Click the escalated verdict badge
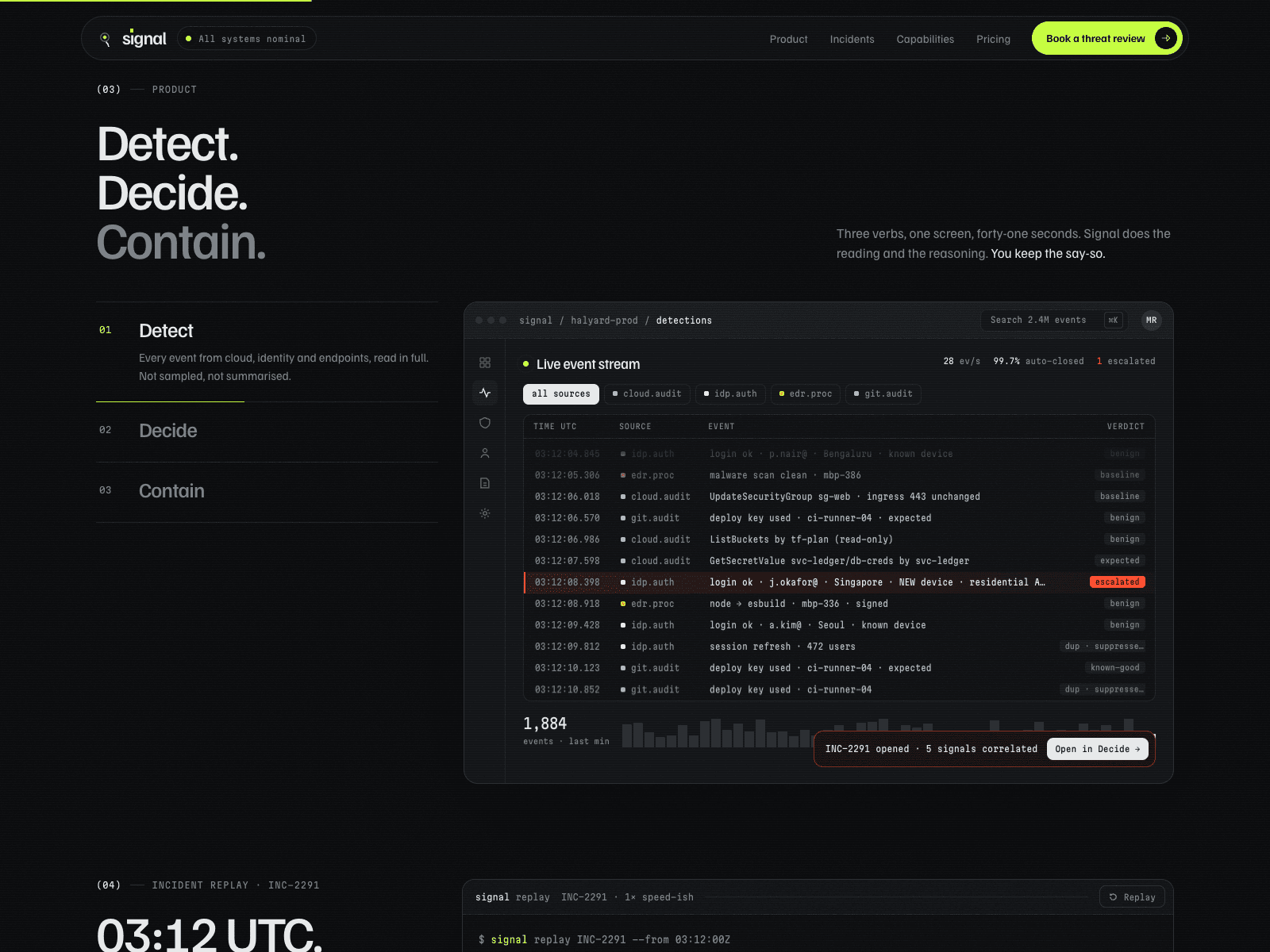 [1118, 582]
